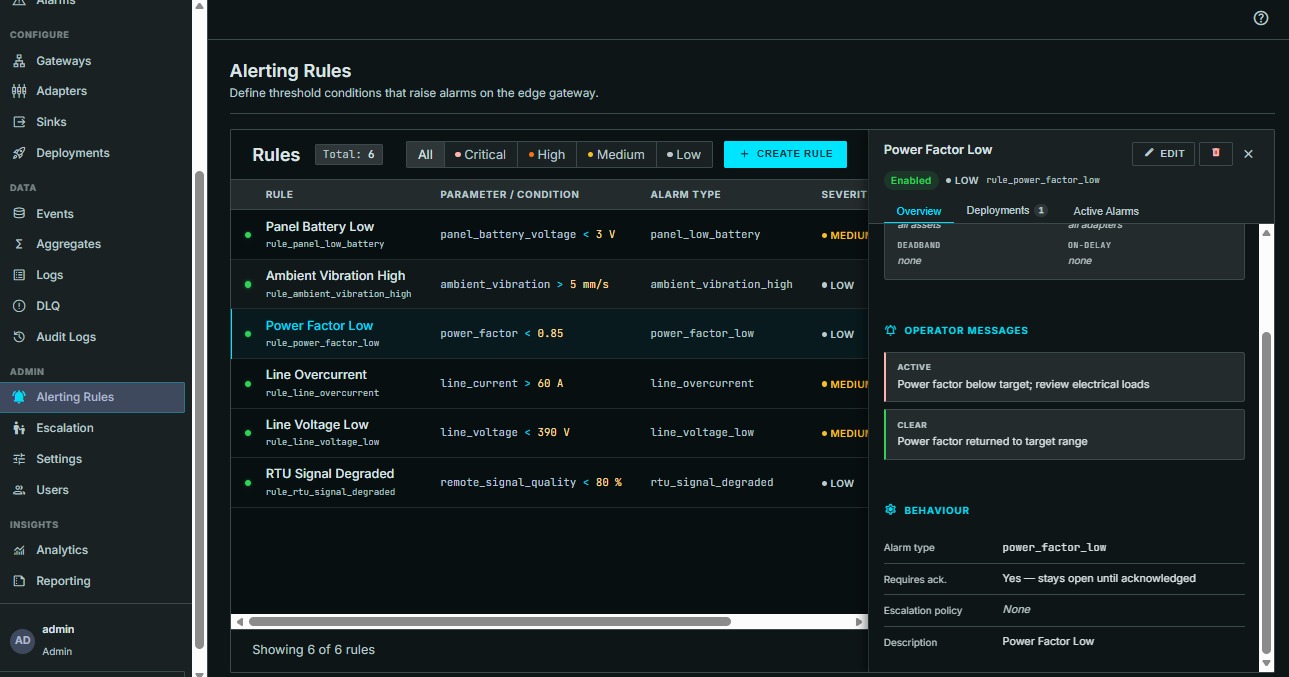Screen dimensions: 1289x677
Task: Open the Ambient Vibration High rule
Action: click(x=549, y=284)
